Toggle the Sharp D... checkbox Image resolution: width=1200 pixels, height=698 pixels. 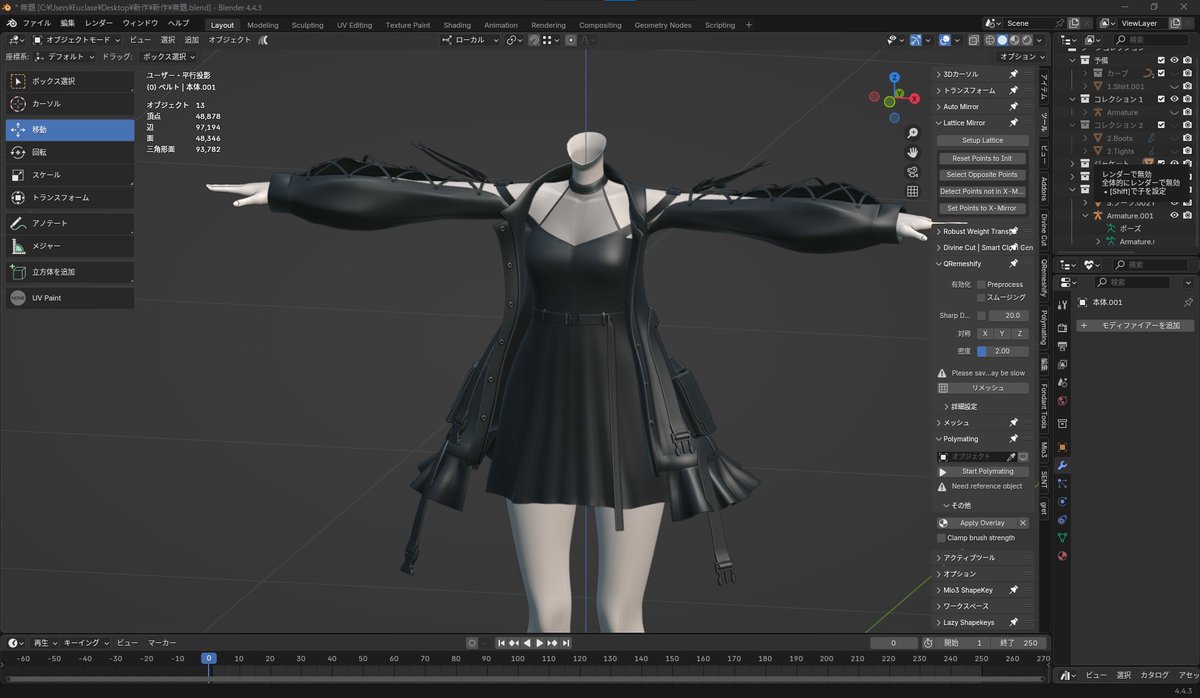click(x=982, y=315)
